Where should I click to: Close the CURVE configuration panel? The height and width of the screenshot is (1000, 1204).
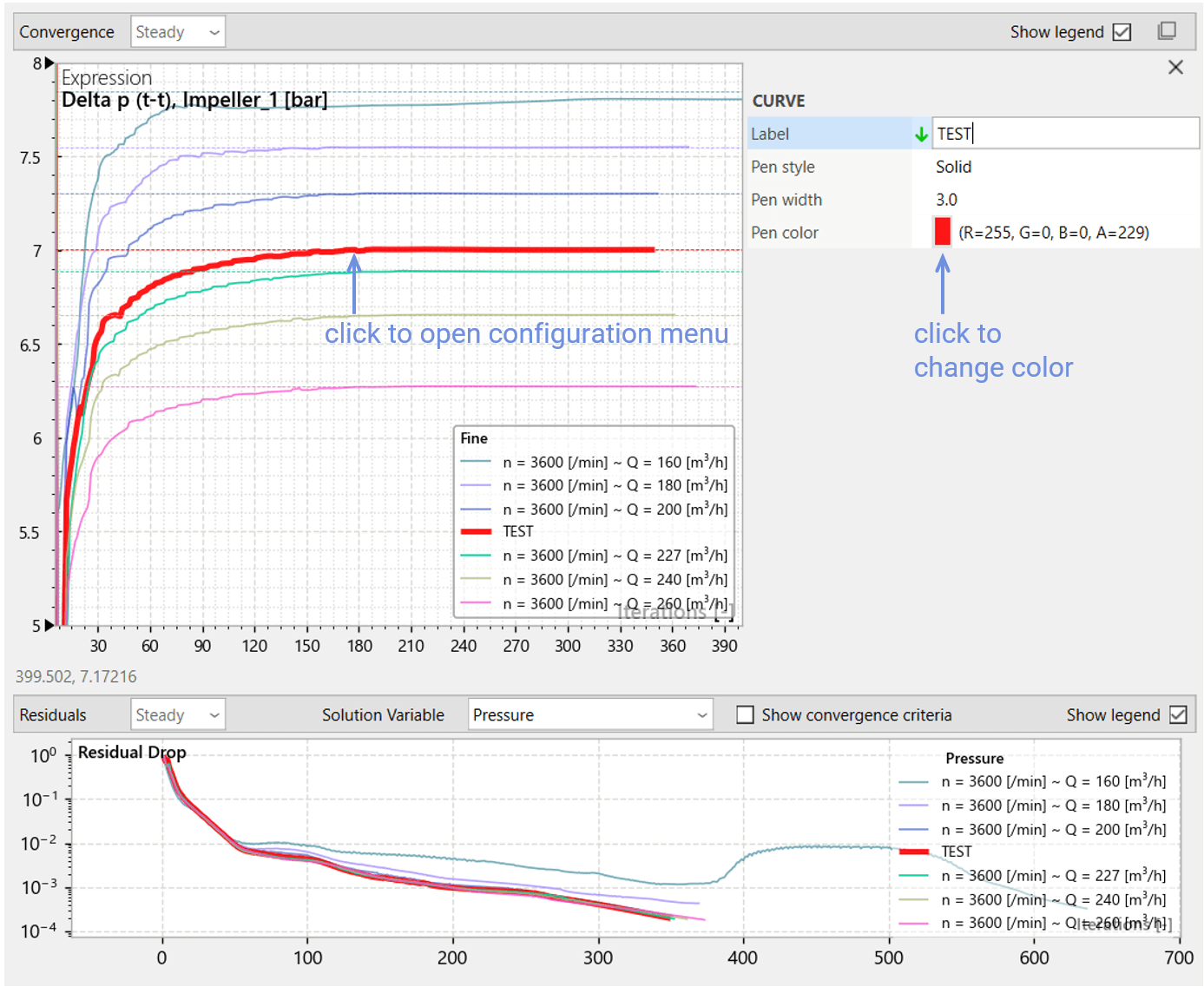[1175, 67]
